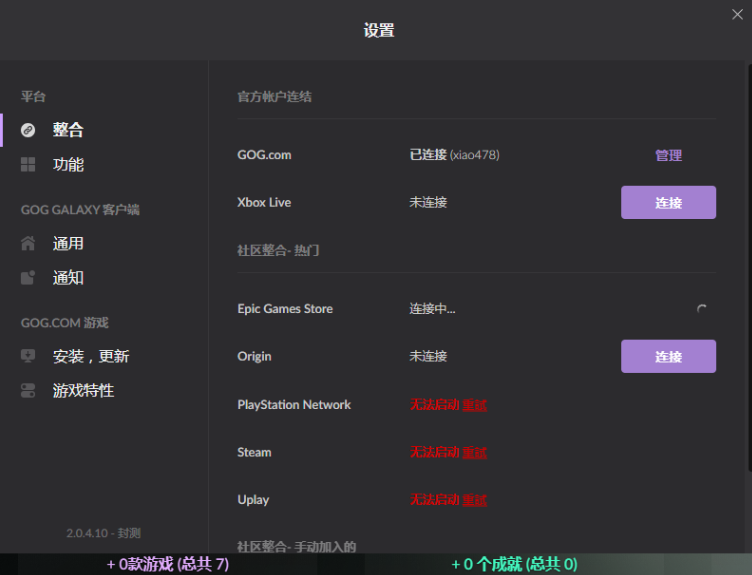
Task: Click the GOG.COM 游戏 group heading
Action: pyautogui.click(x=65, y=323)
